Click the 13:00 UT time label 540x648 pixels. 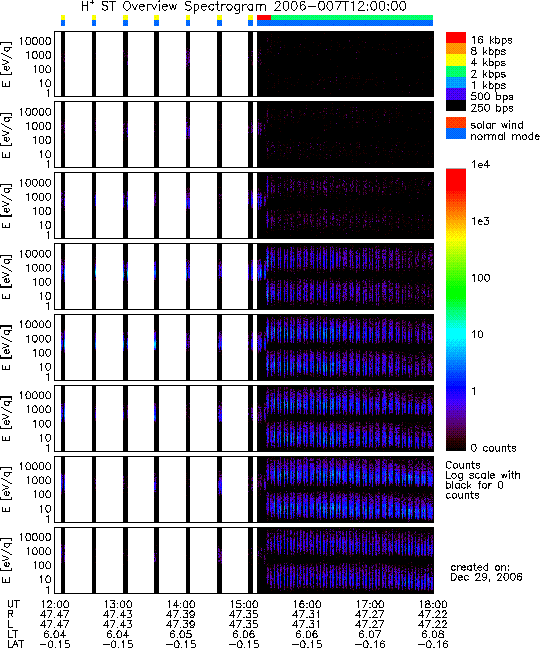(118, 605)
